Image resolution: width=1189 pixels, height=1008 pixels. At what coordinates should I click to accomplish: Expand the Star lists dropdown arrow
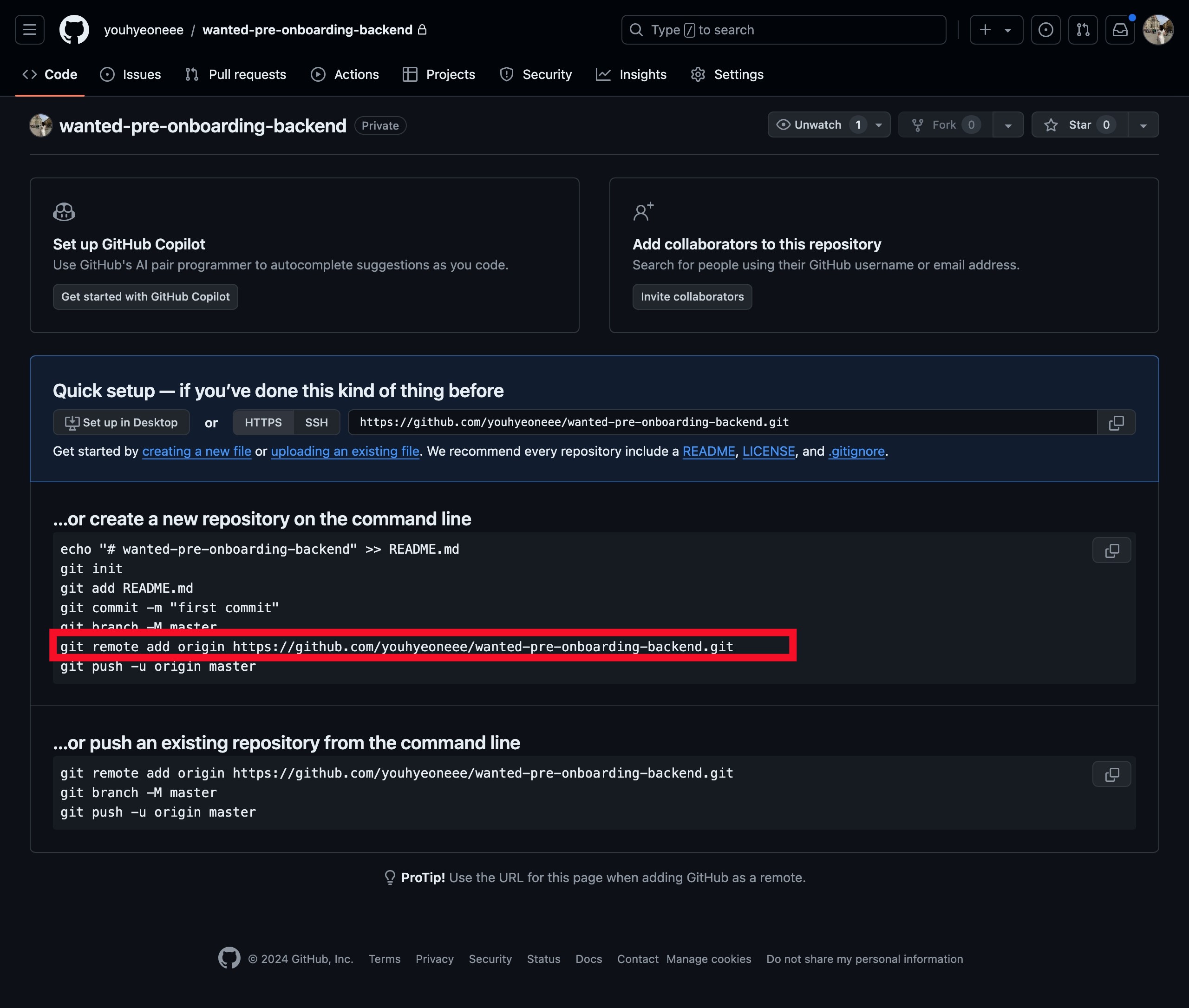(1143, 124)
